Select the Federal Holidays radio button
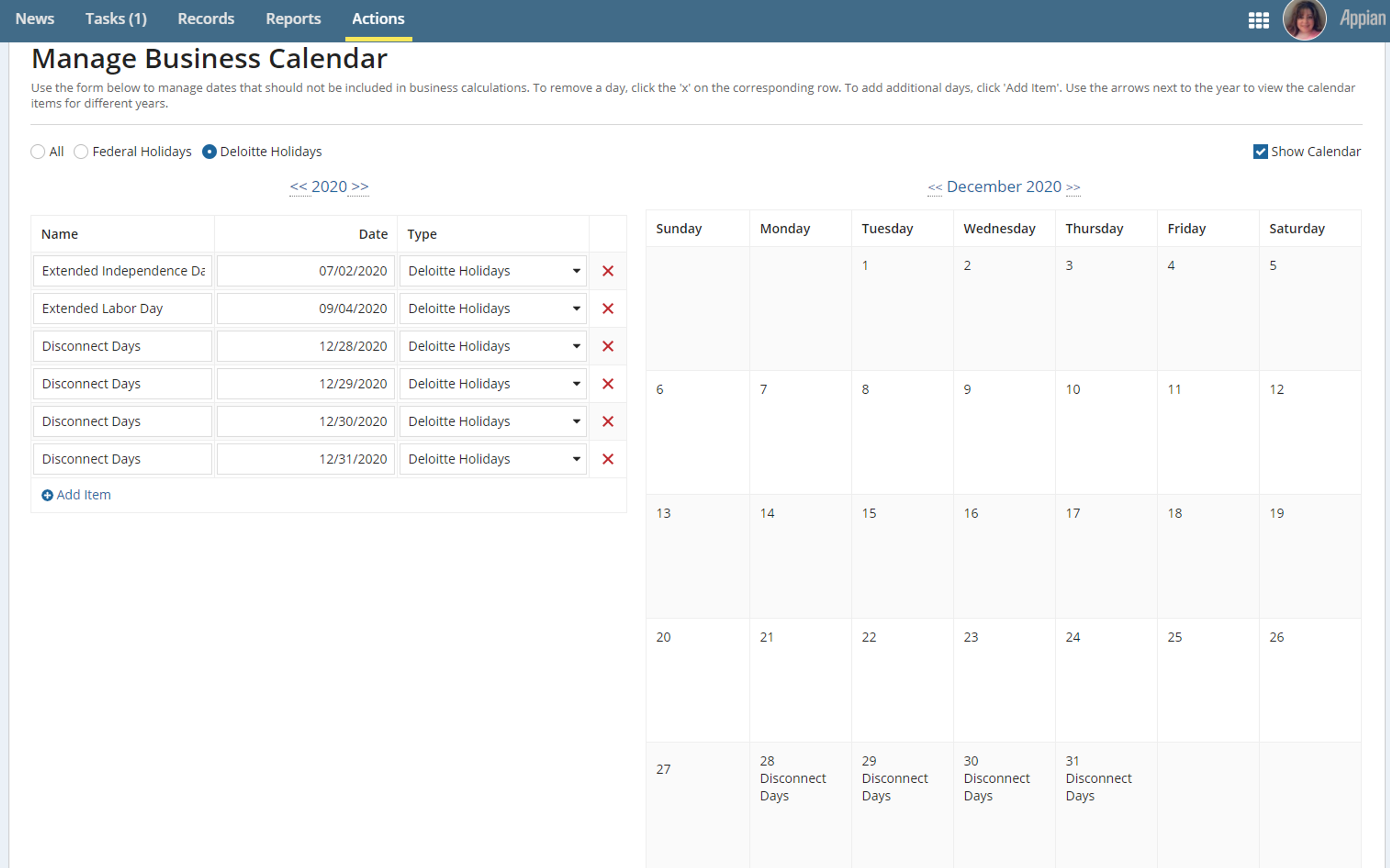The width and height of the screenshot is (1390, 868). coord(81,152)
